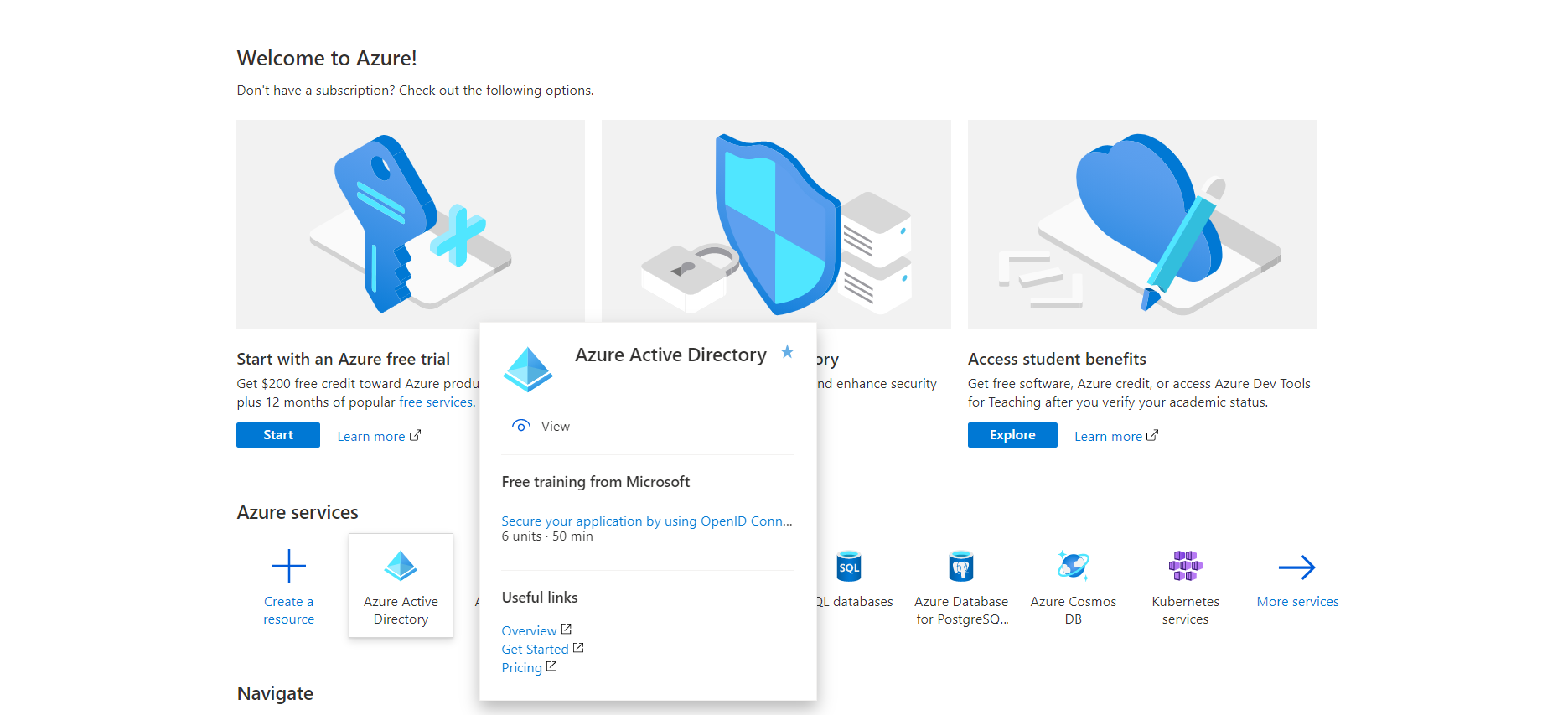Viewport: 1568px width, 715px height.
Task: Click the Azure free trial key illustration
Action: click(x=411, y=225)
